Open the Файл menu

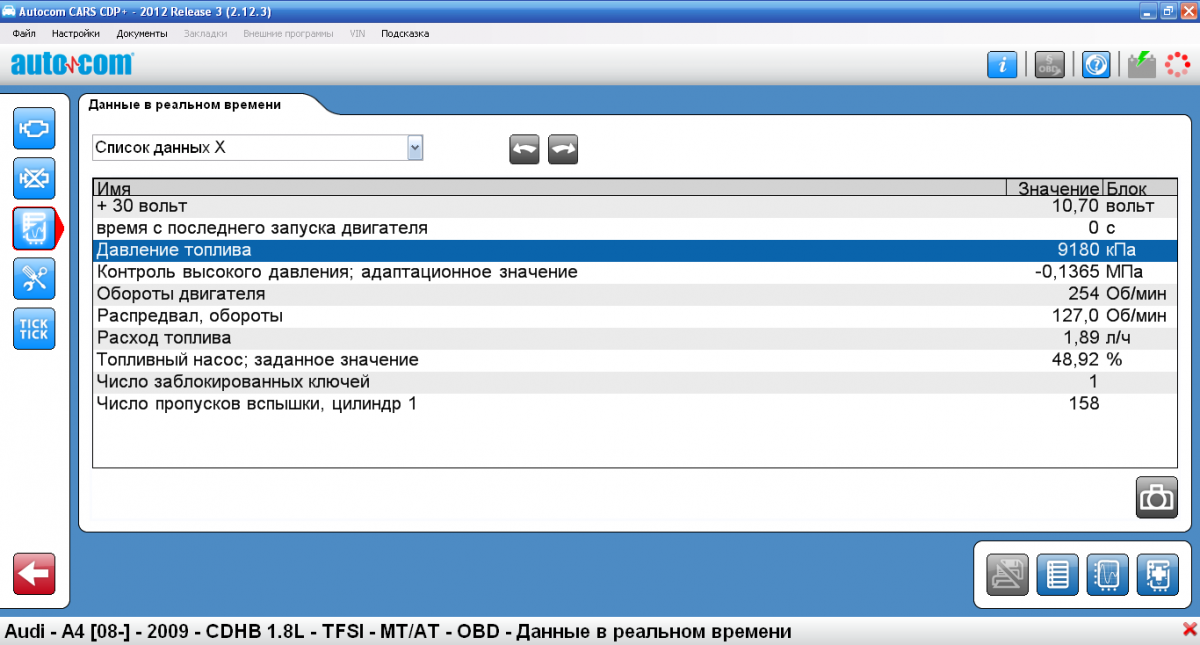(x=24, y=33)
